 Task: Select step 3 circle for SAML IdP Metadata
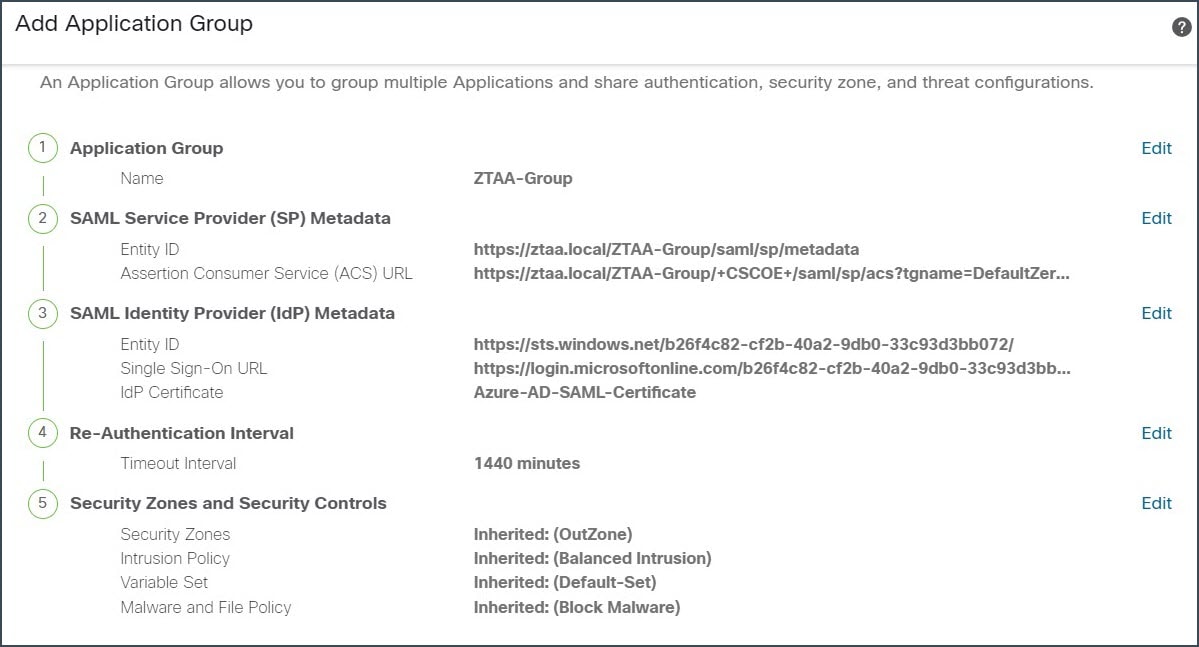point(43,313)
